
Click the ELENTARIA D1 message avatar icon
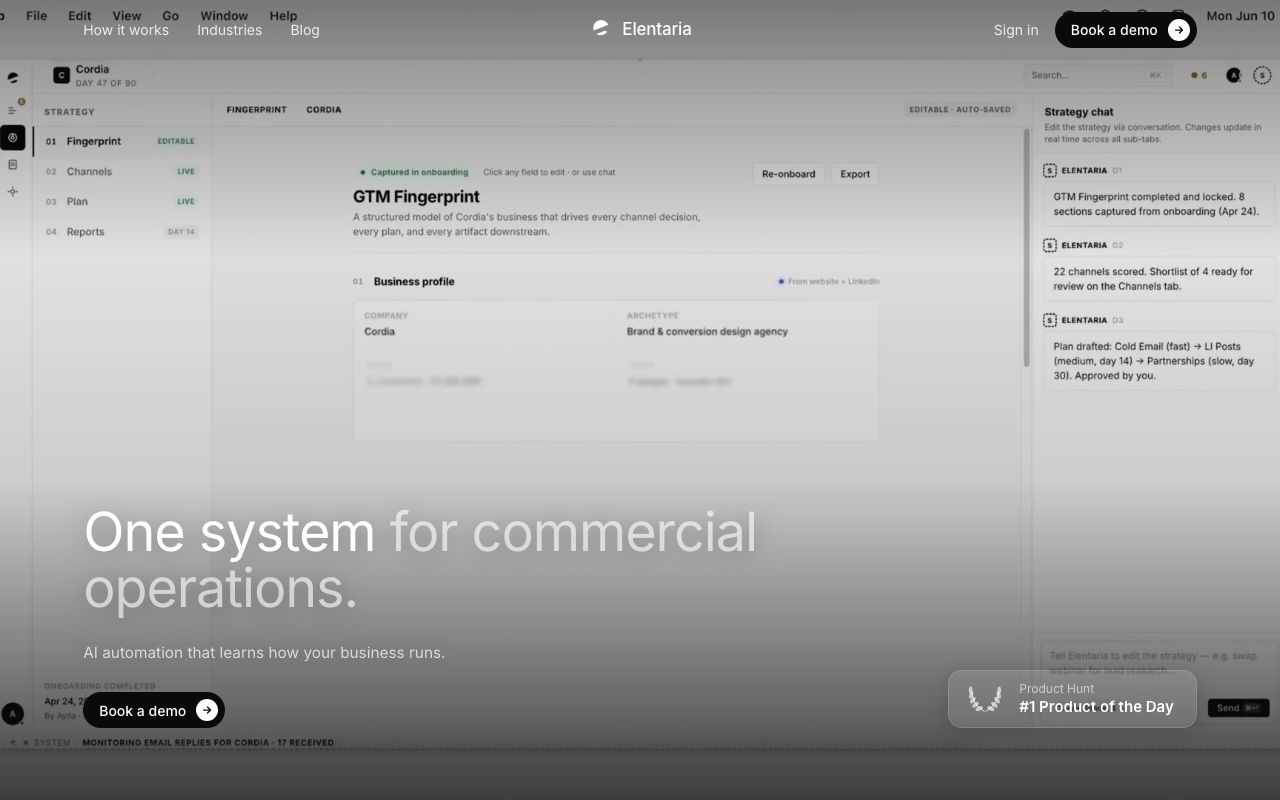1050,171
